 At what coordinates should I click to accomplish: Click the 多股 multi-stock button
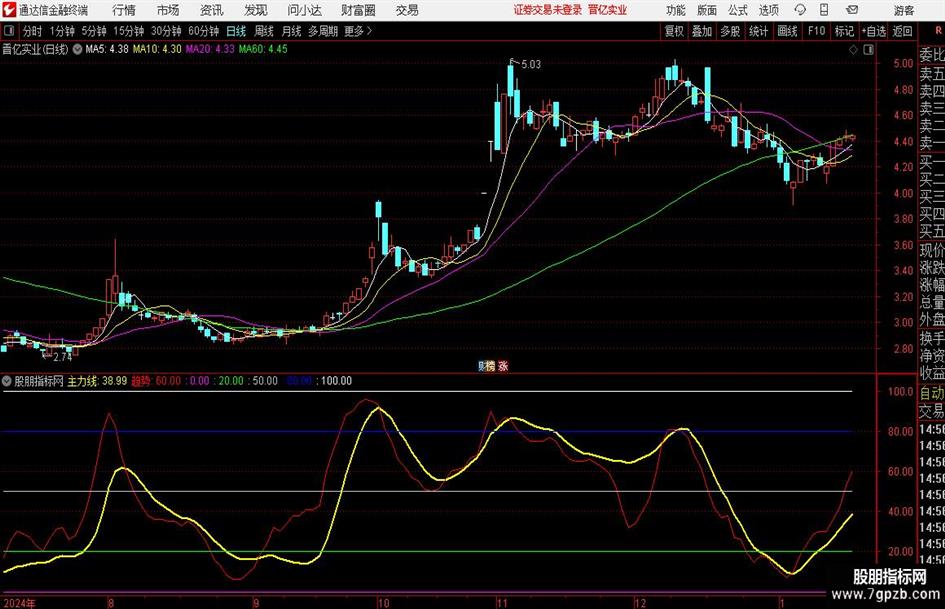[730, 31]
